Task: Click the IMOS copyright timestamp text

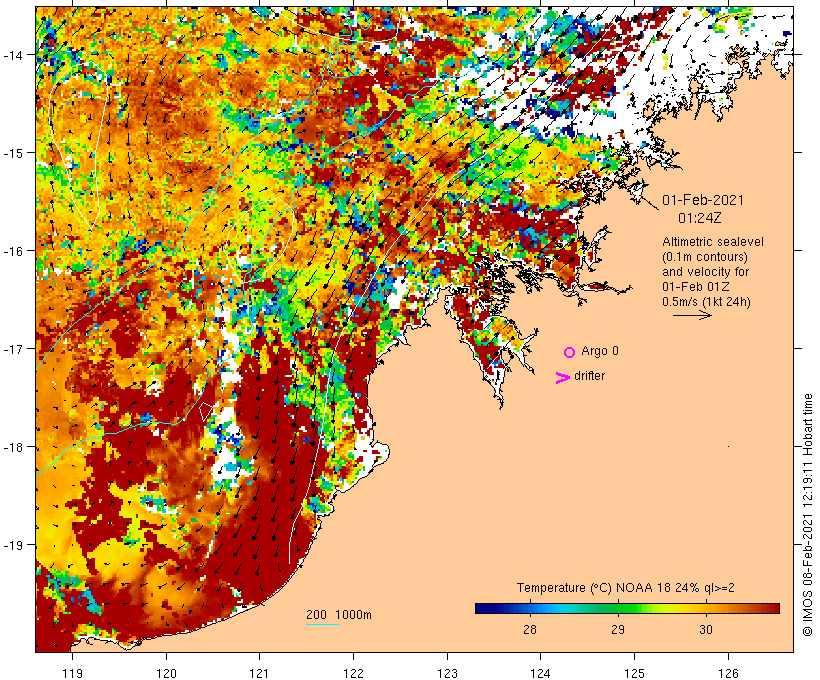Action: point(807,515)
